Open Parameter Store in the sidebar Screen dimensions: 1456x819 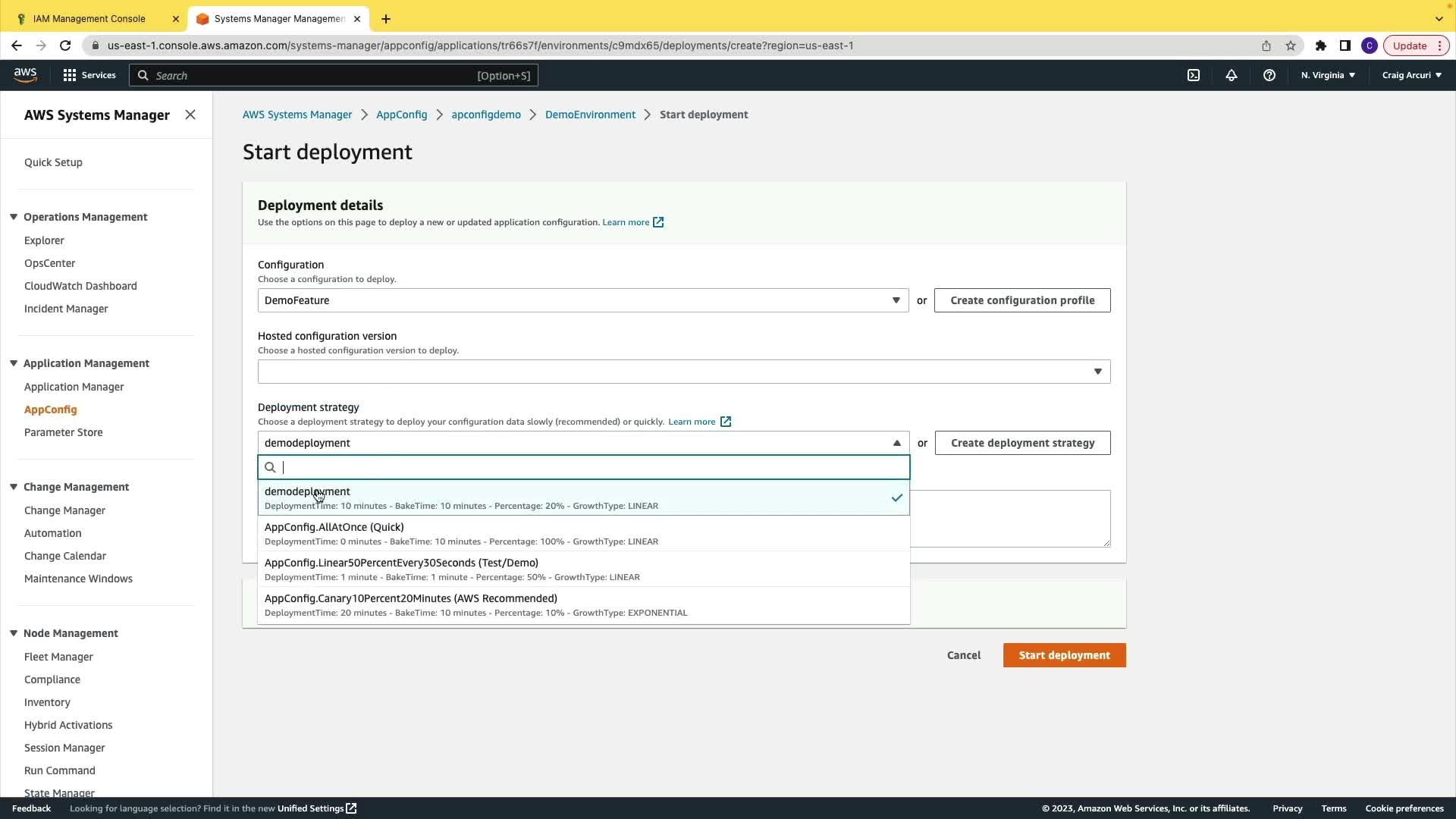[x=63, y=432]
